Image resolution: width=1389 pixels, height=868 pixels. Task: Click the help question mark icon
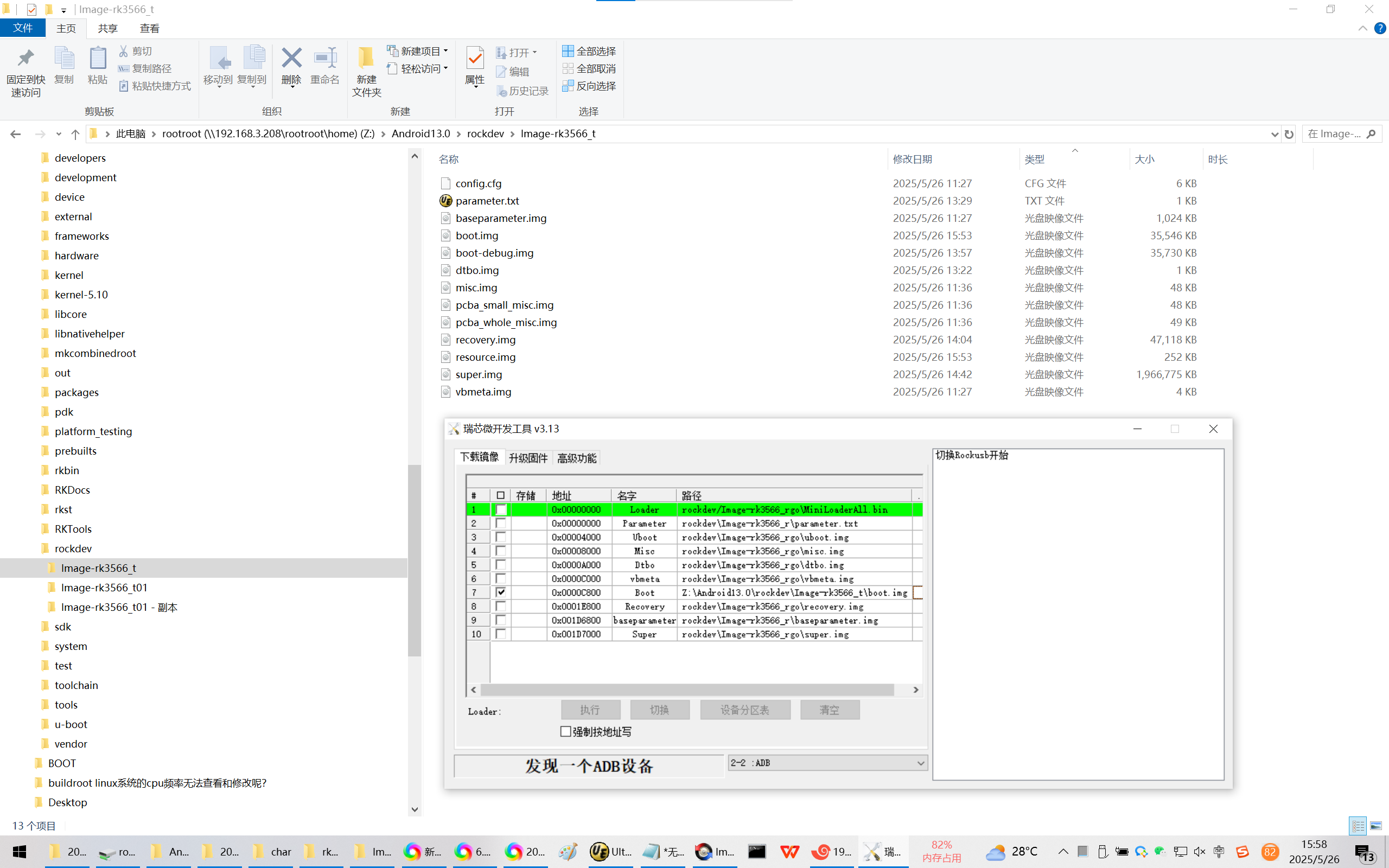tap(1380, 28)
